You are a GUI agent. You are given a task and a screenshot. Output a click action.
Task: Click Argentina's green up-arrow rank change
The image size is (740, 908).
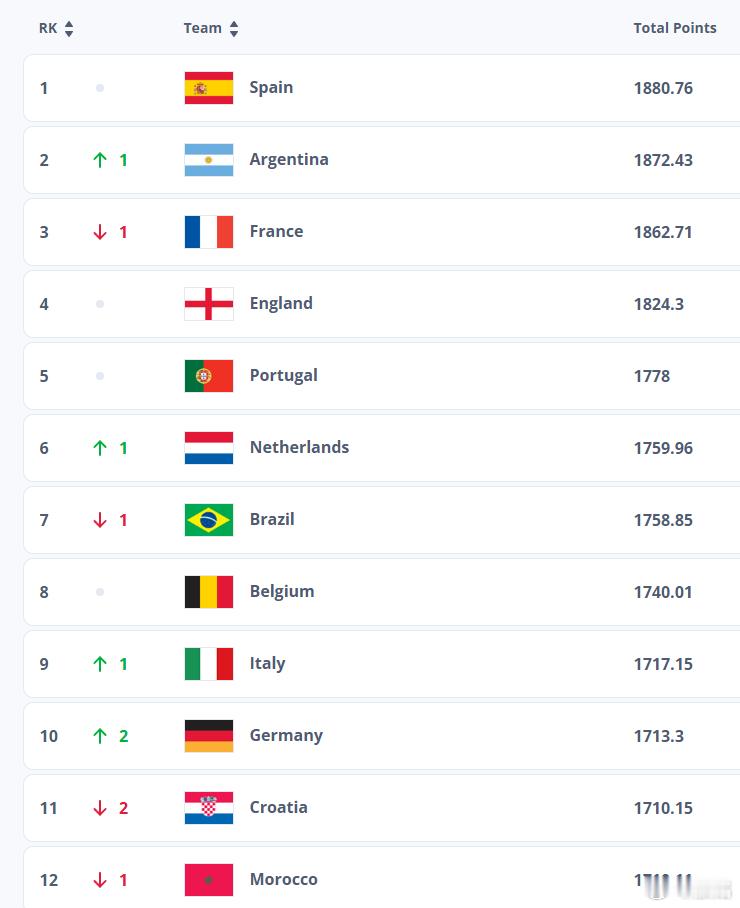coord(100,160)
